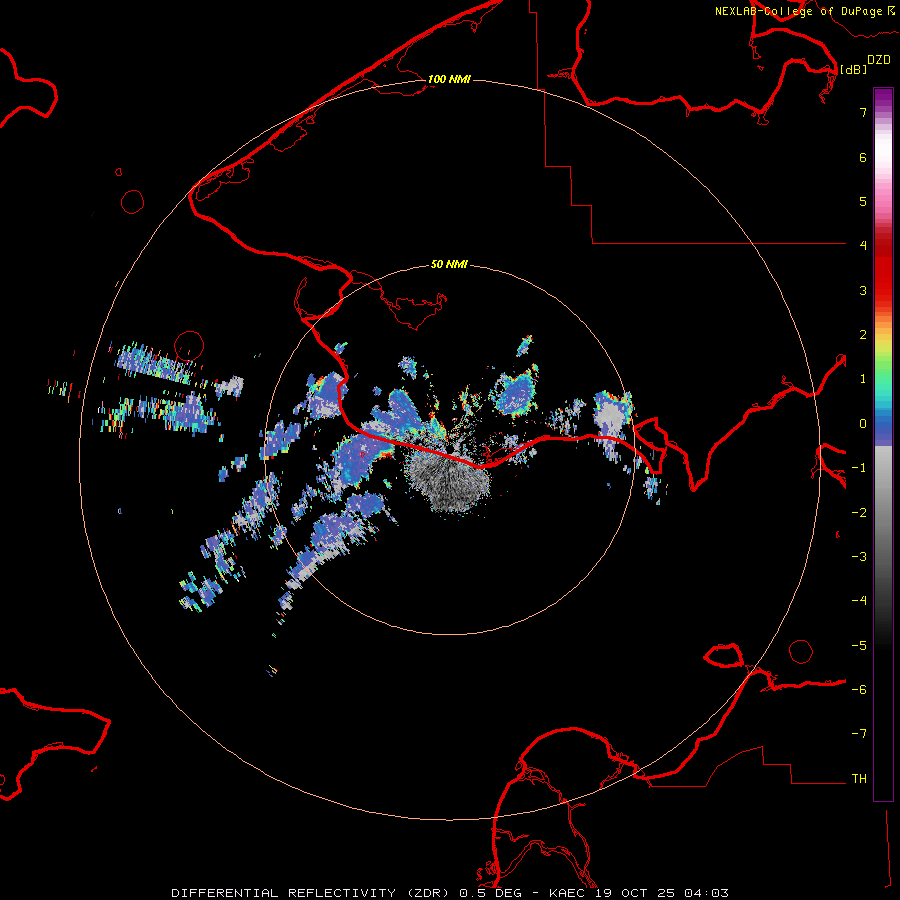
Task: Select the "0" value on the color scale
Action: point(863,424)
